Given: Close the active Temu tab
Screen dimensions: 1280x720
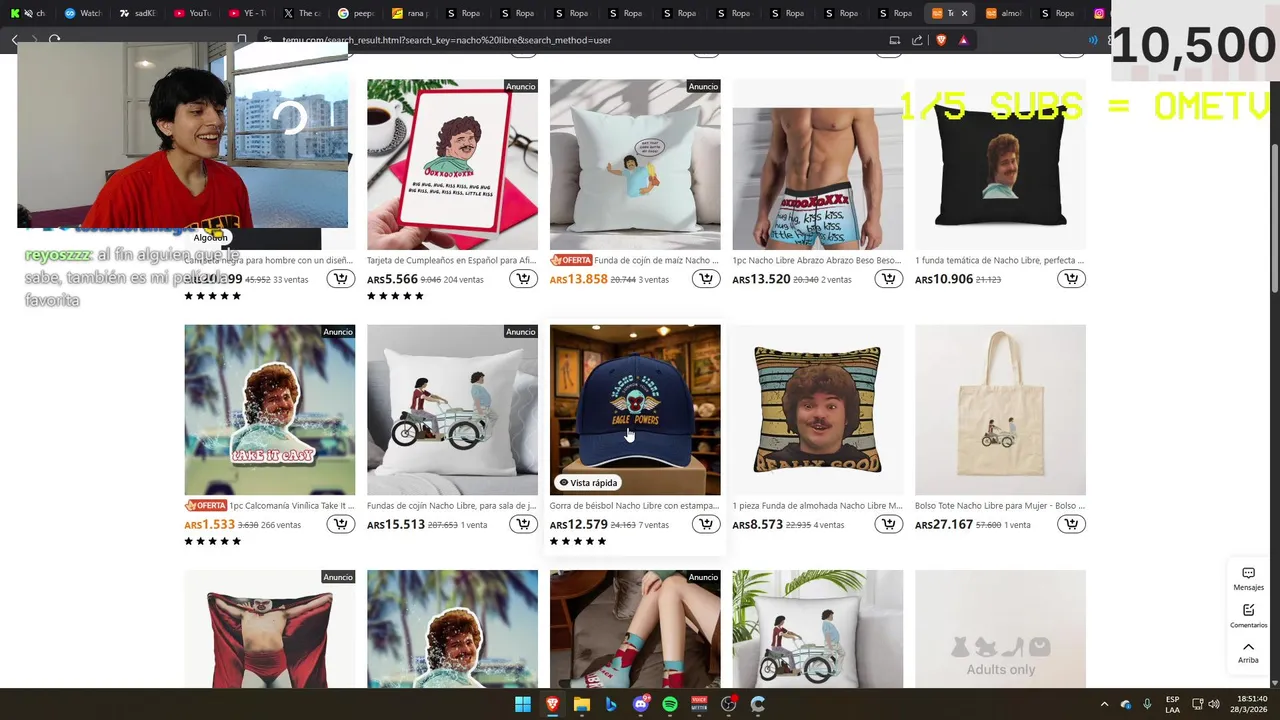Looking at the screenshot, I should pyautogui.click(x=964, y=13).
